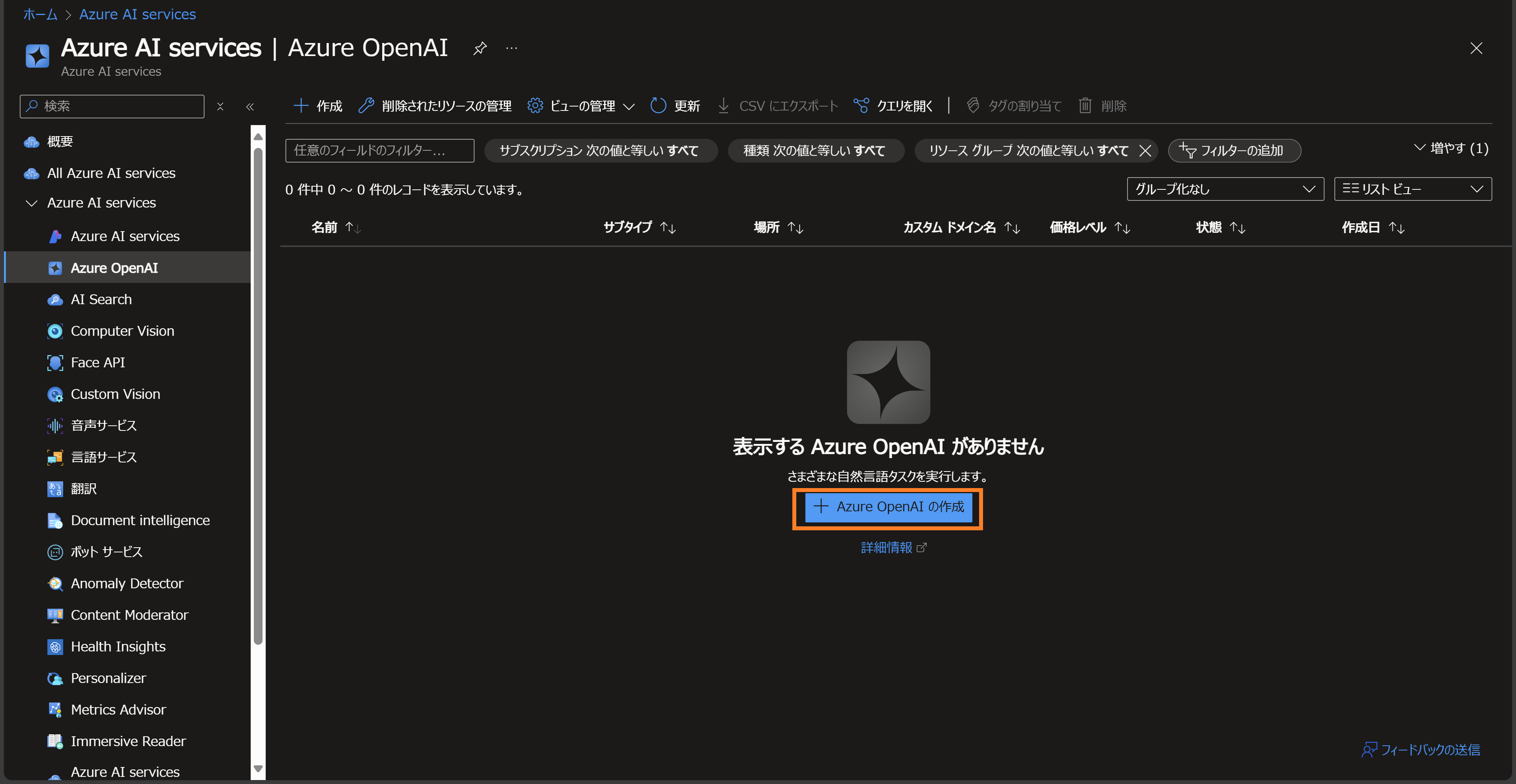Open Custom Vision icon in sidebar

(55, 394)
